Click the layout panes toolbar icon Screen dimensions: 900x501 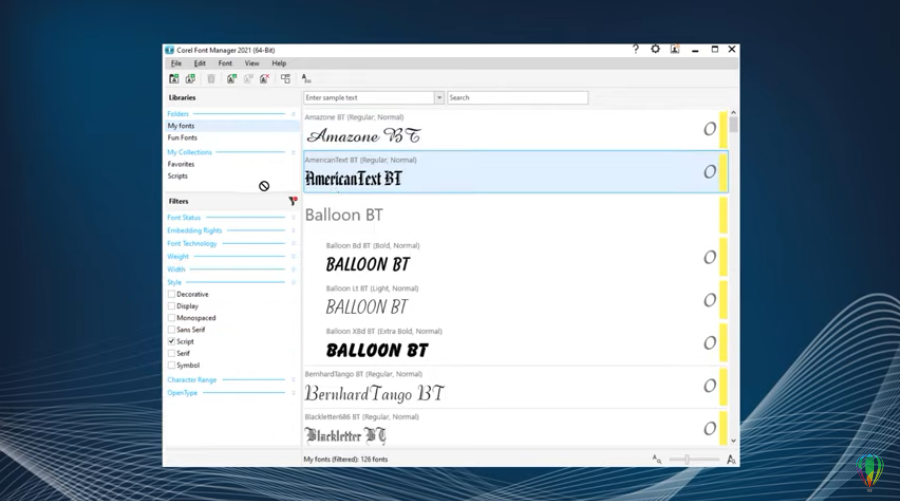(285, 79)
